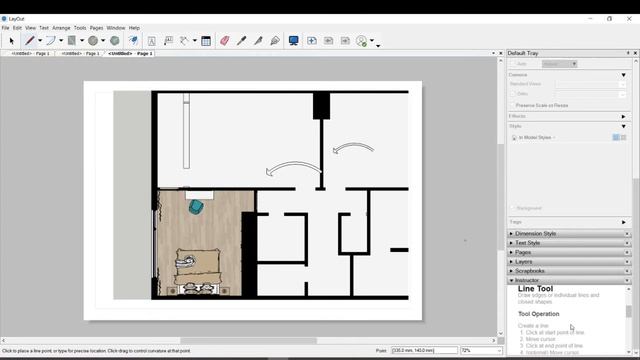This screenshot has width=640, height=360.
Task: Choose the Label tool
Action: [168, 40]
